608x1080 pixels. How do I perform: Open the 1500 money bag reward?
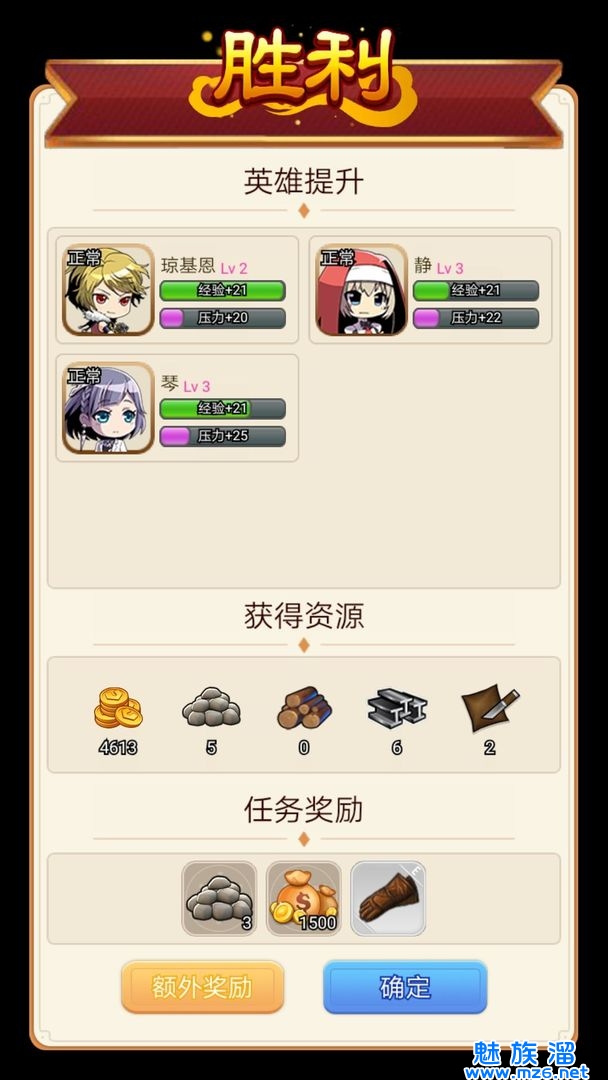pos(304,898)
